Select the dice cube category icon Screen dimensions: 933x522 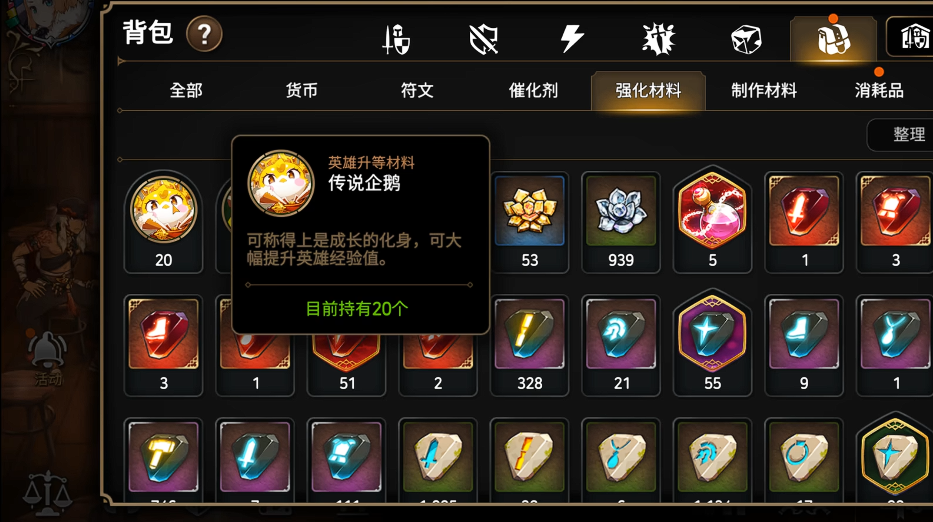pos(746,40)
